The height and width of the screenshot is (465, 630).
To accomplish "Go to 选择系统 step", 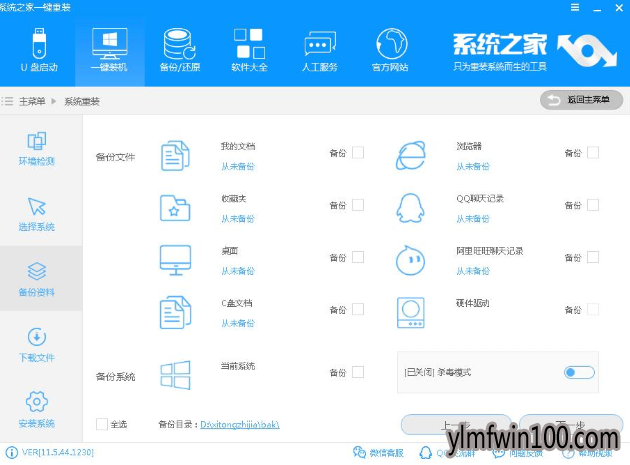I will (37, 214).
